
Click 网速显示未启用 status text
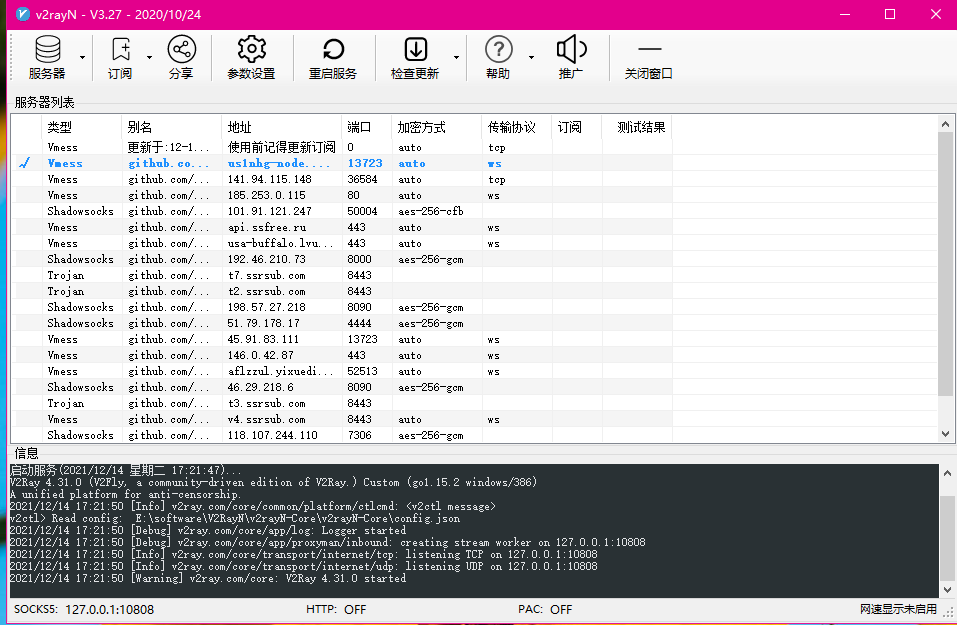[898, 609]
